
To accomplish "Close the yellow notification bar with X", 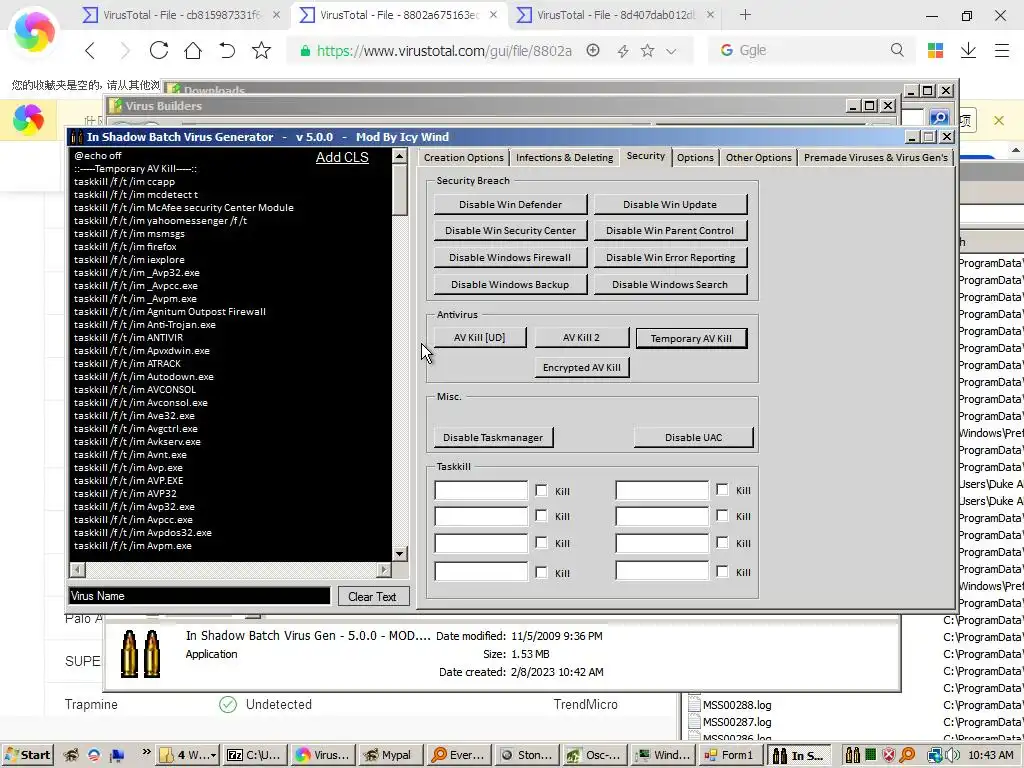I will pos(999,120).
